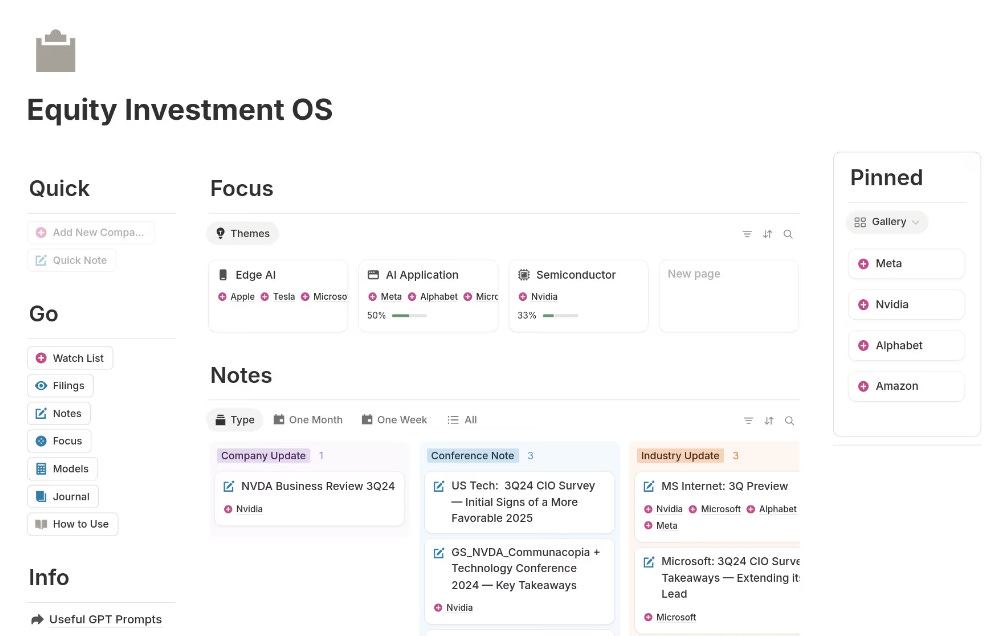Click the Company Update group label
The width and height of the screenshot is (993, 636).
pos(263,455)
